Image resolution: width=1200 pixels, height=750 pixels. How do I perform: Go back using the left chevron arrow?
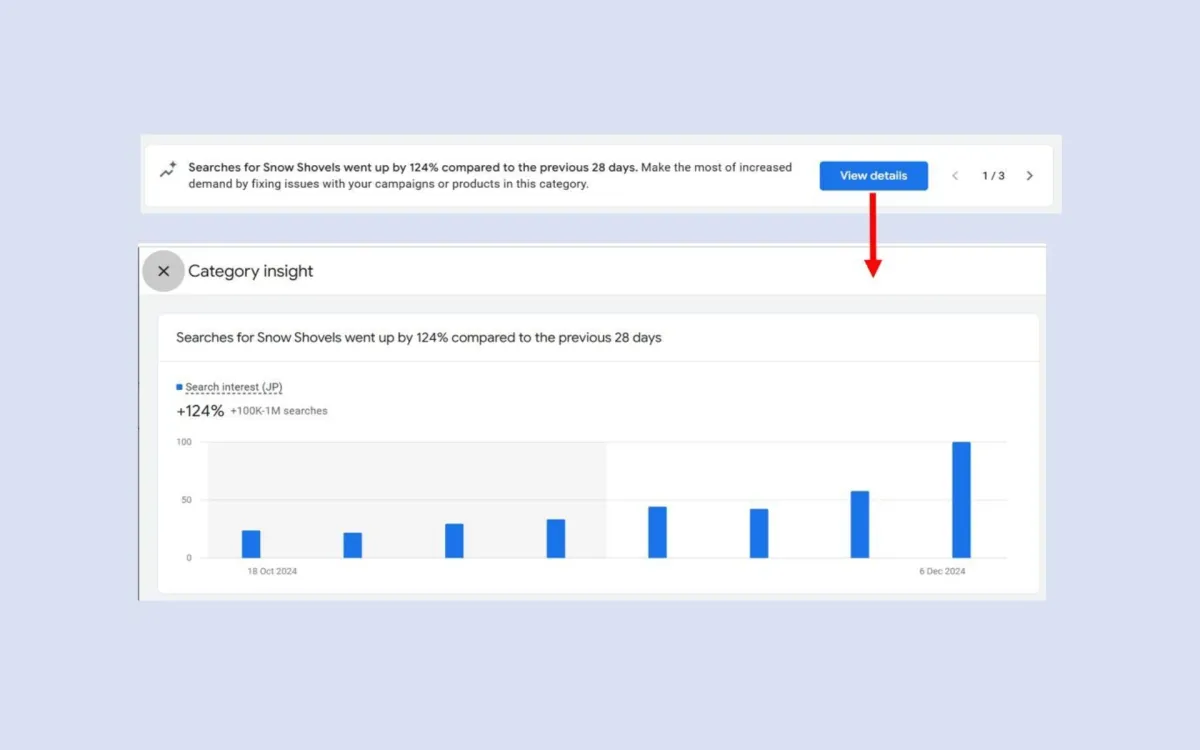[x=955, y=175]
